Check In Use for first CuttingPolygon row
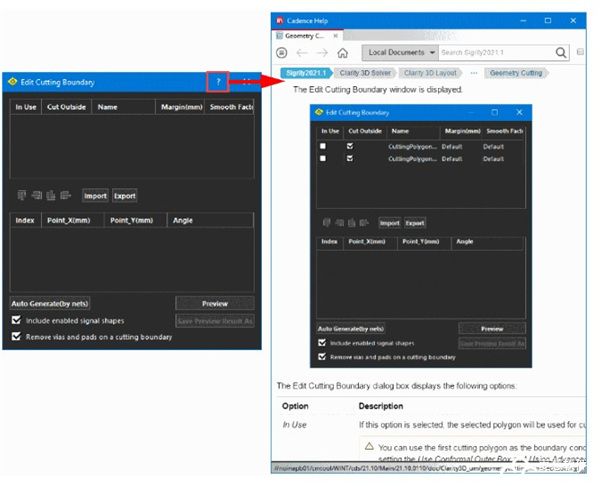This screenshot has width=600, height=486. 323,147
